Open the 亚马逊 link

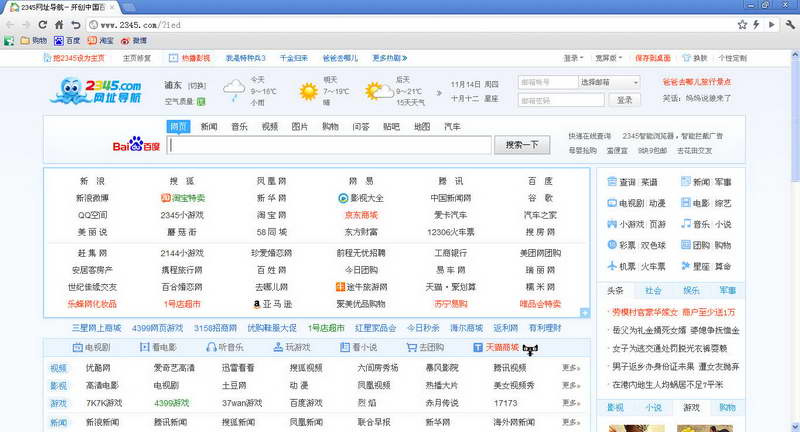click(272, 303)
